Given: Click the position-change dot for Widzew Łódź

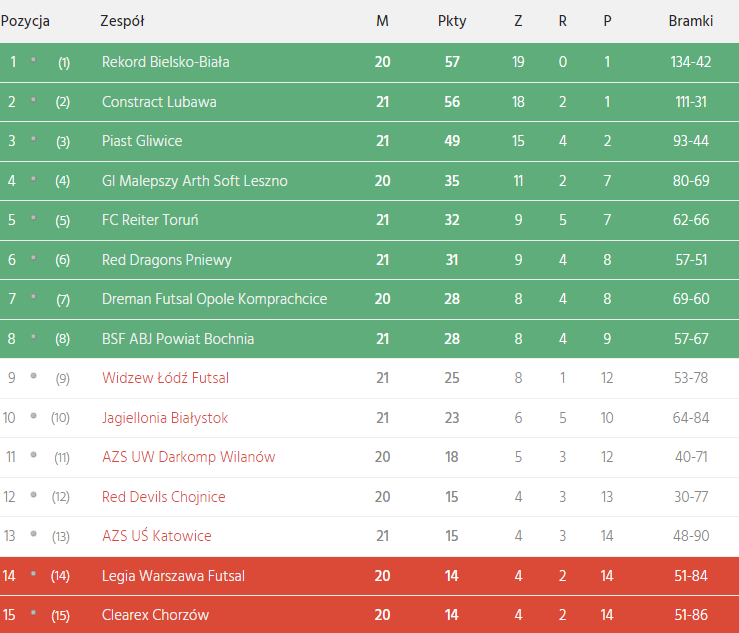Looking at the screenshot, I should click(33, 376).
